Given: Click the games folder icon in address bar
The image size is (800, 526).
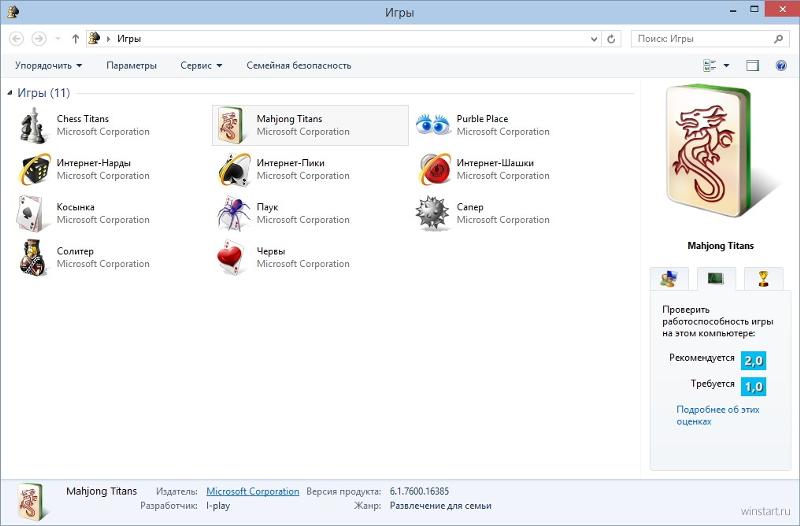Looking at the screenshot, I should [94, 38].
